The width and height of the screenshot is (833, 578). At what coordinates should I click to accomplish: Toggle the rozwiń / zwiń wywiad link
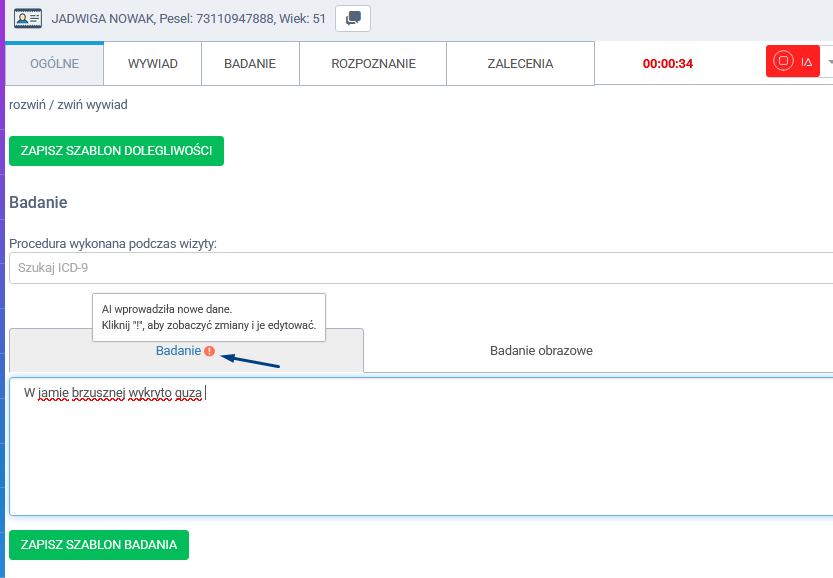[x=68, y=104]
